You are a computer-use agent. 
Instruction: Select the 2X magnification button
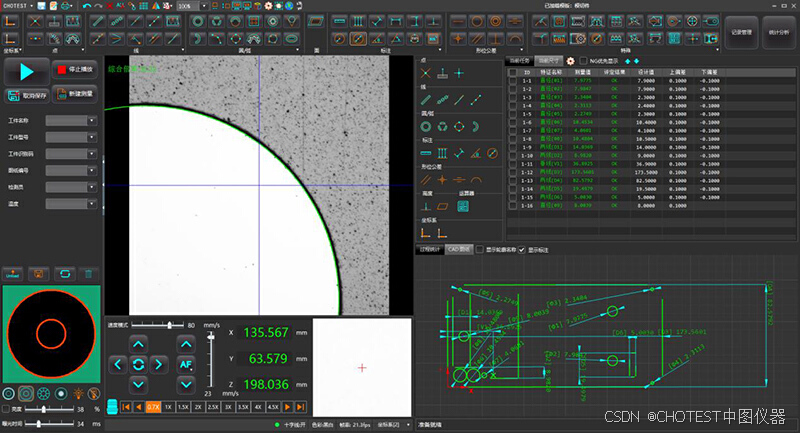(x=198, y=407)
